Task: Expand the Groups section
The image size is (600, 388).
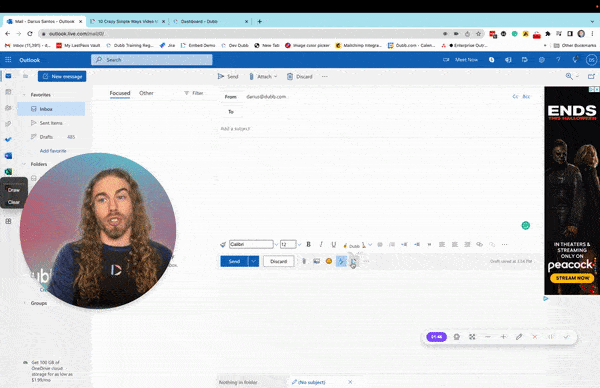Action: pyautogui.click(x=24, y=303)
